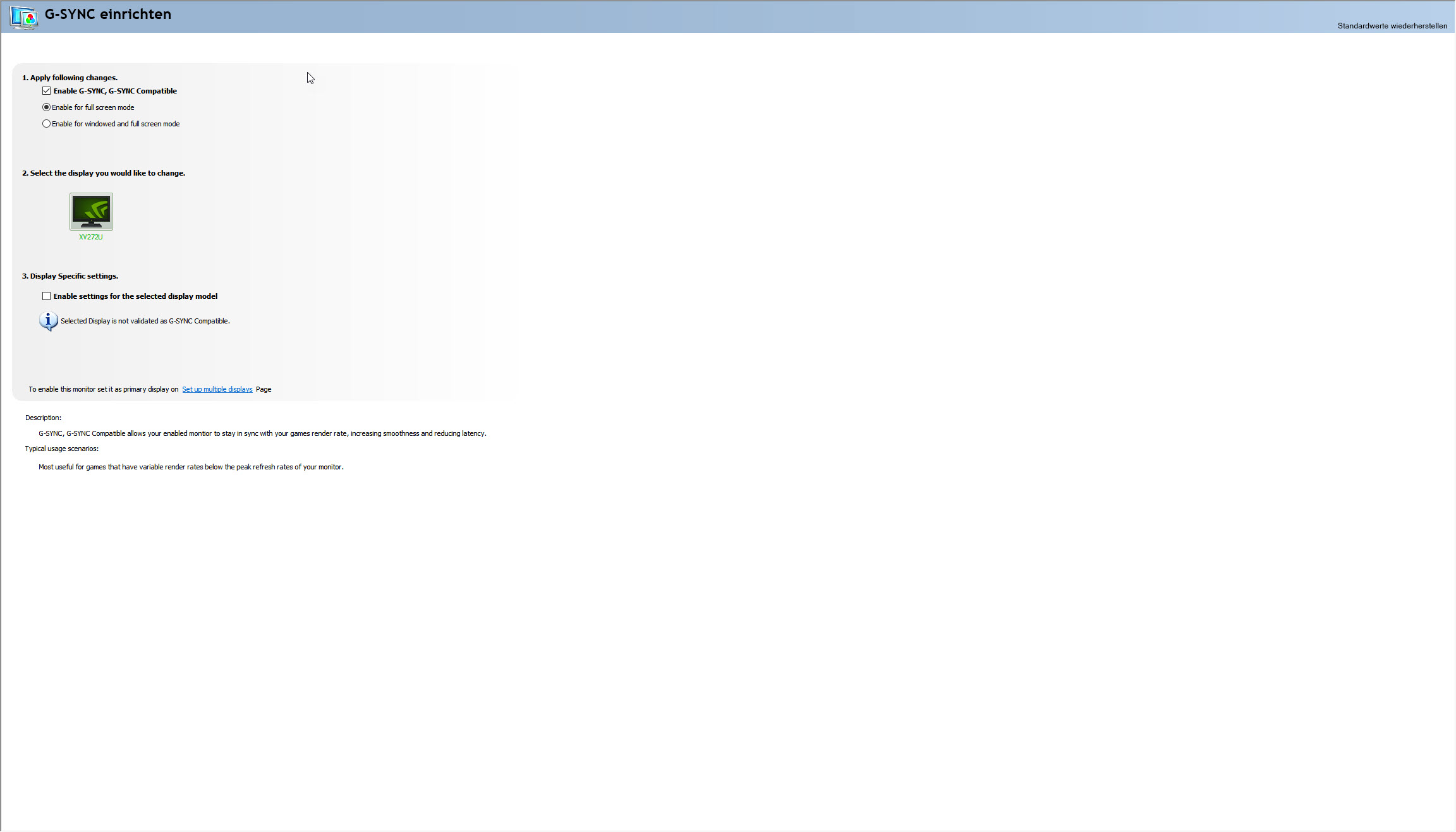Click the '3. Display Specific settings.' heading

point(70,276)
